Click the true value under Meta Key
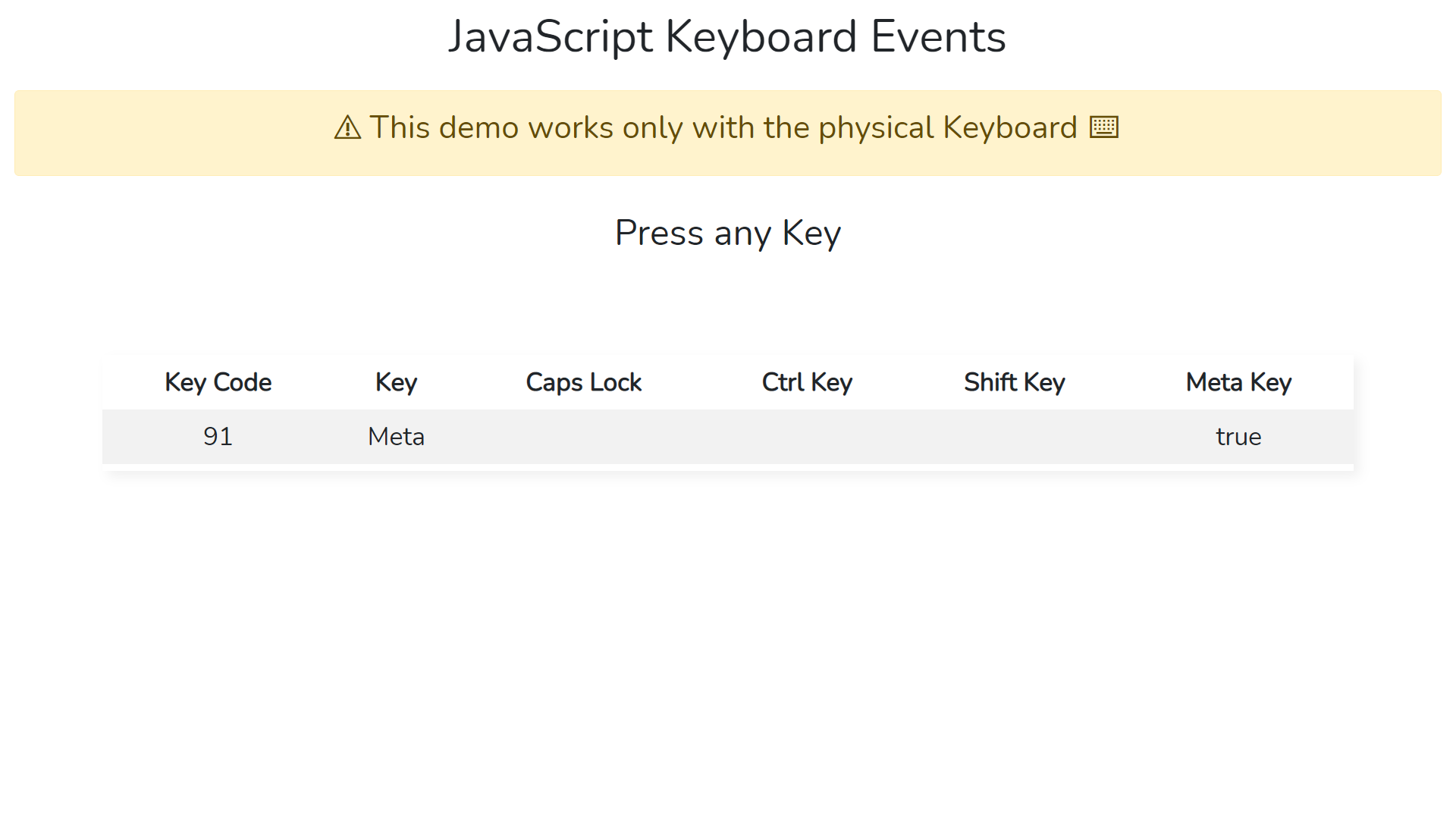1456x819 pixels. (1238, 437)
